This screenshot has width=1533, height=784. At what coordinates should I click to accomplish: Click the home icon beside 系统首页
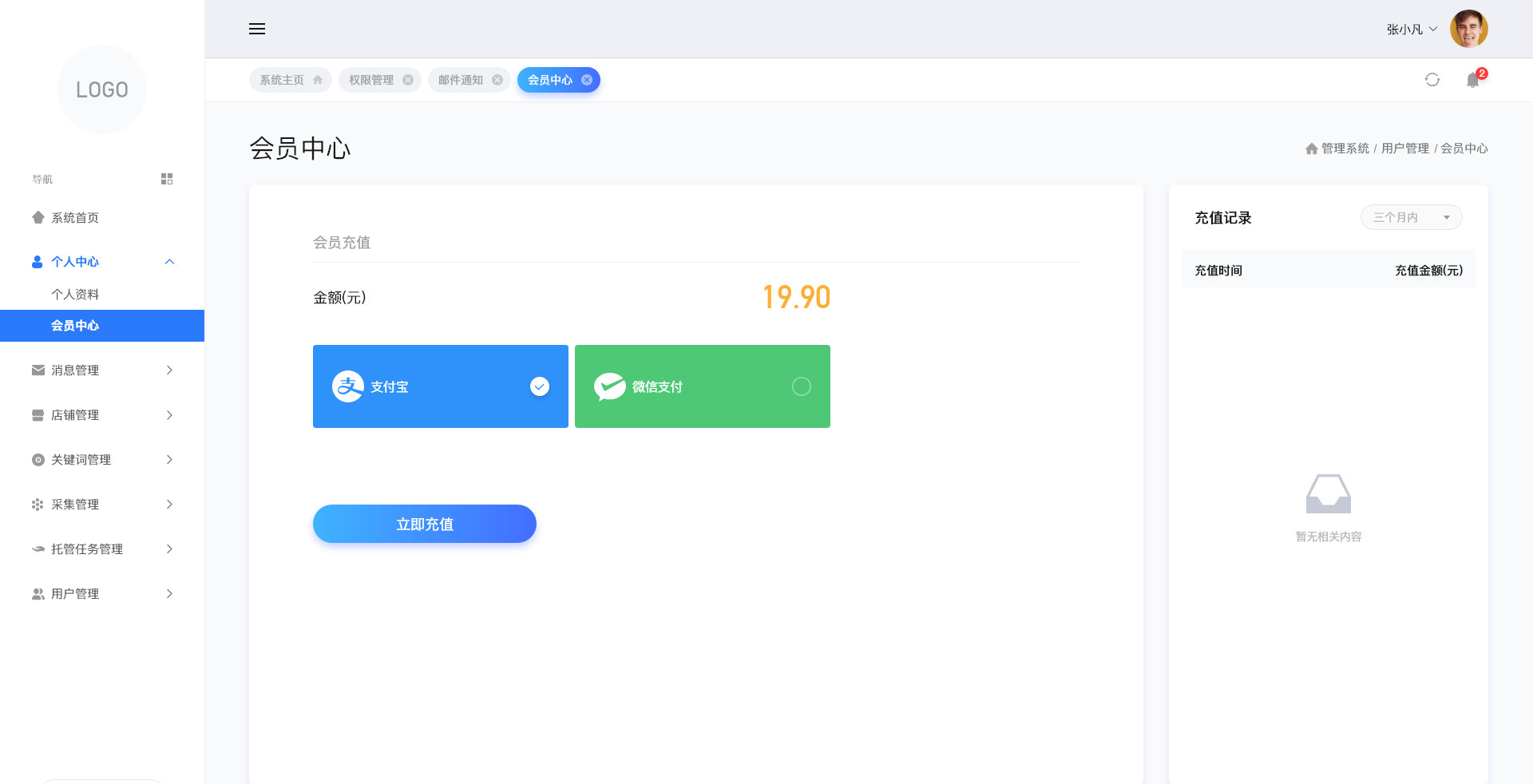click(38, 217)
